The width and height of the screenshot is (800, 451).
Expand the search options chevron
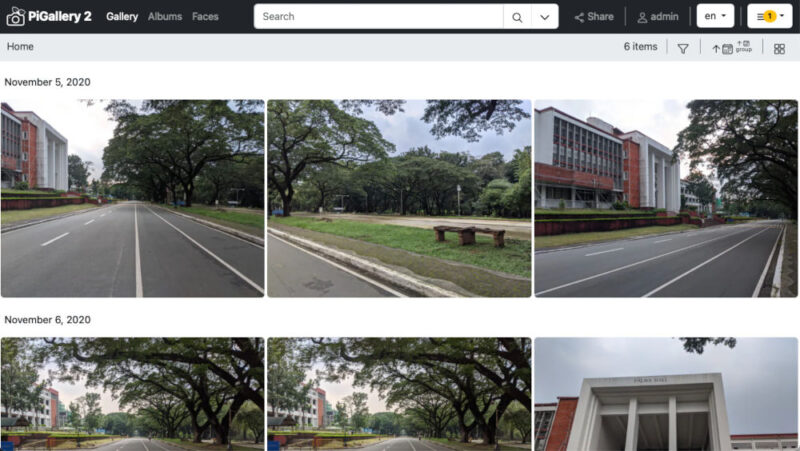[545, 16]
